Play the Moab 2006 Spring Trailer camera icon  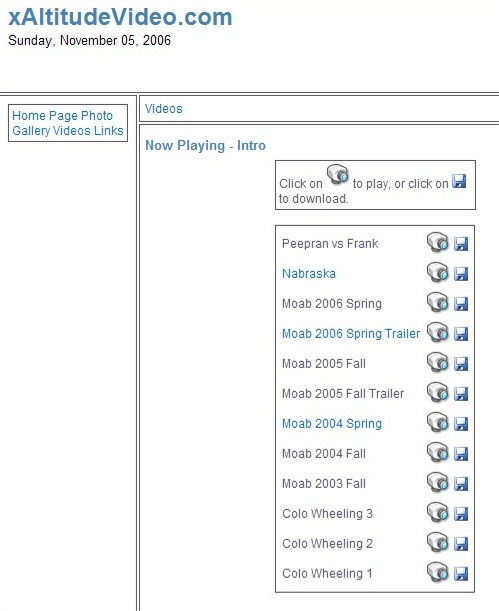pos(438,332)
